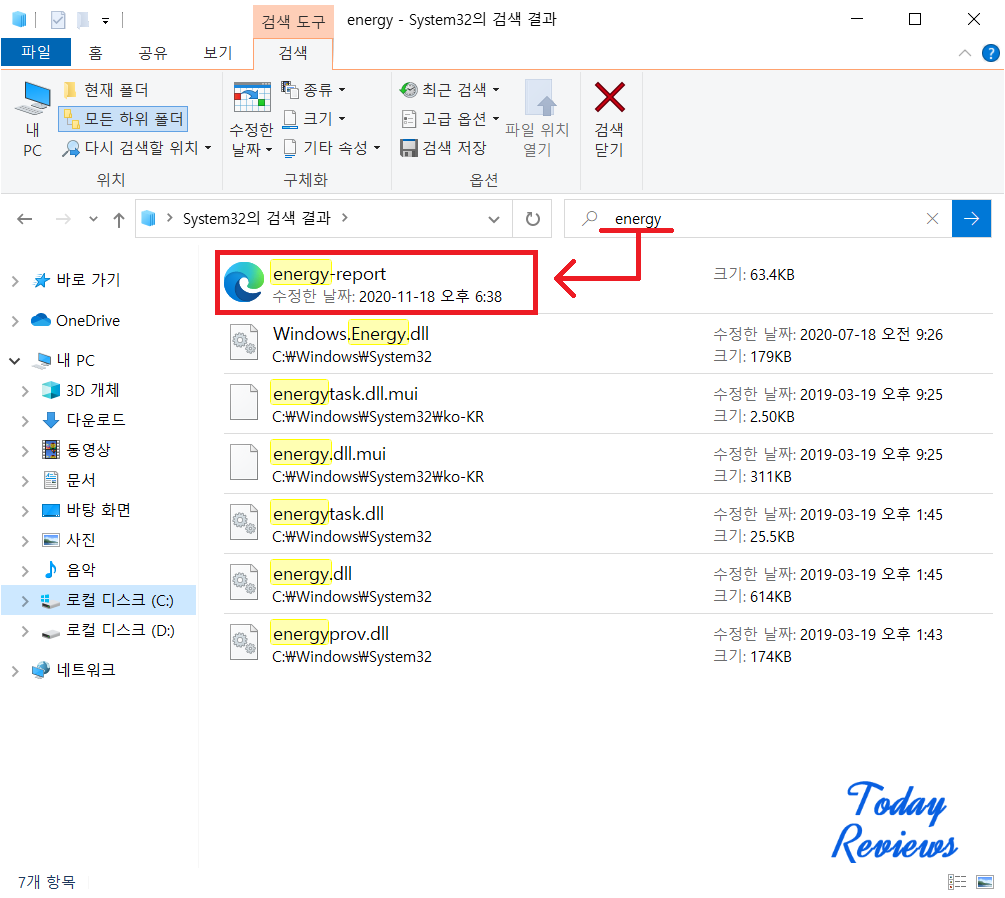
Task: Collapse the ribbon with the chevron
Action: click(965, 53)
